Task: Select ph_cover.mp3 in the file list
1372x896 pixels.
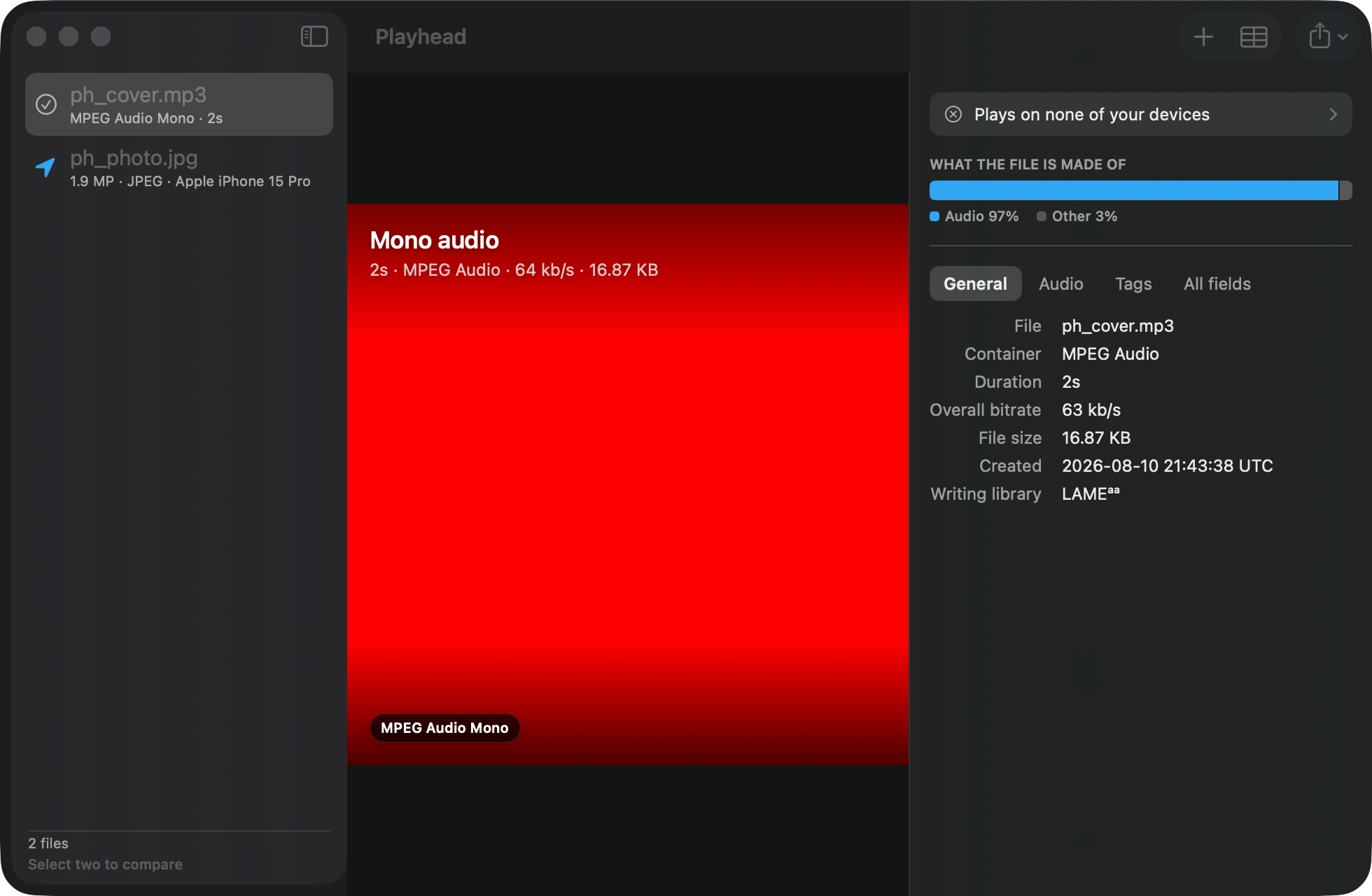Action: click(x=179, y=104)
